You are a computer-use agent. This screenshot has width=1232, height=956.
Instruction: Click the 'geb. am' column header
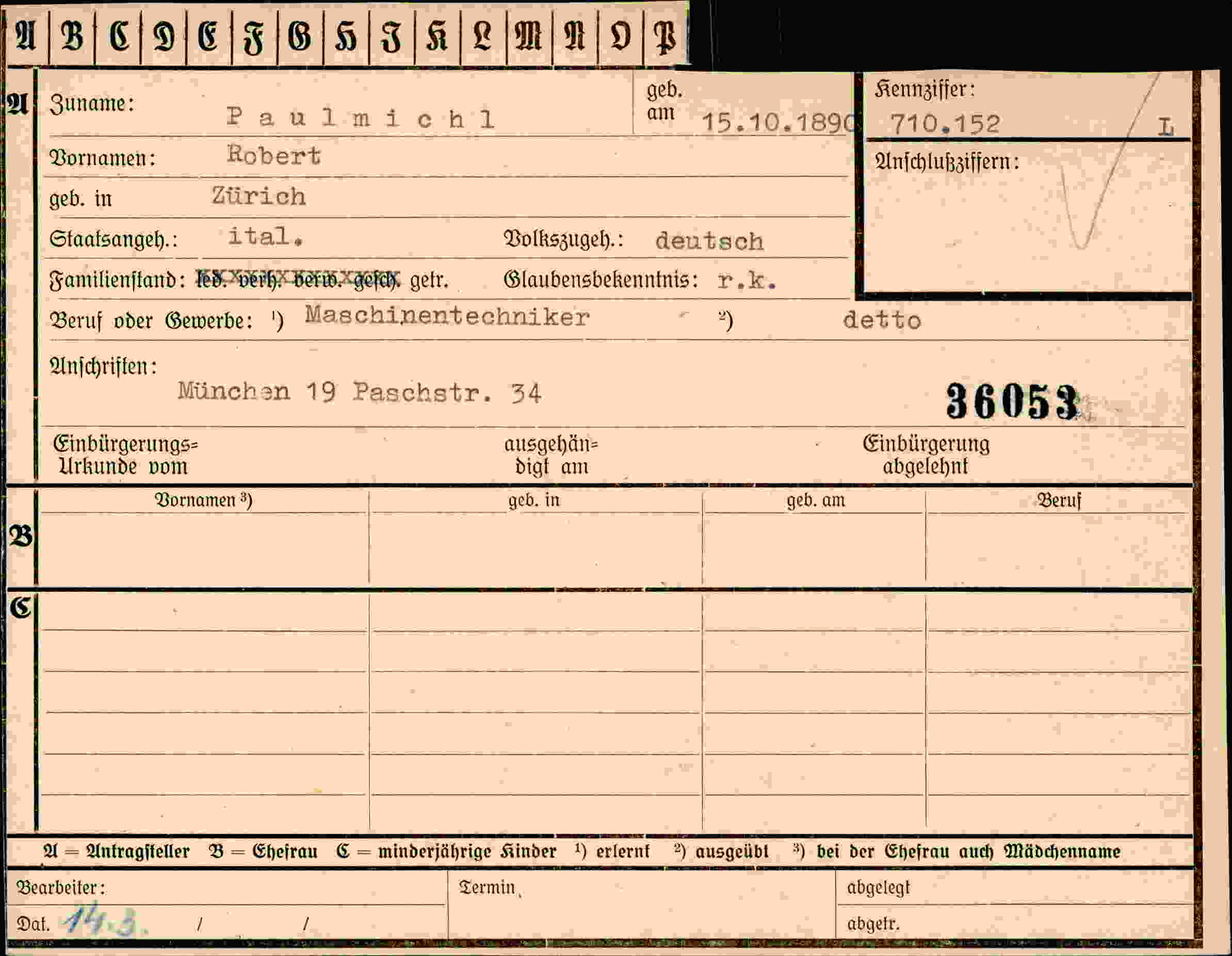coord(816,500)
